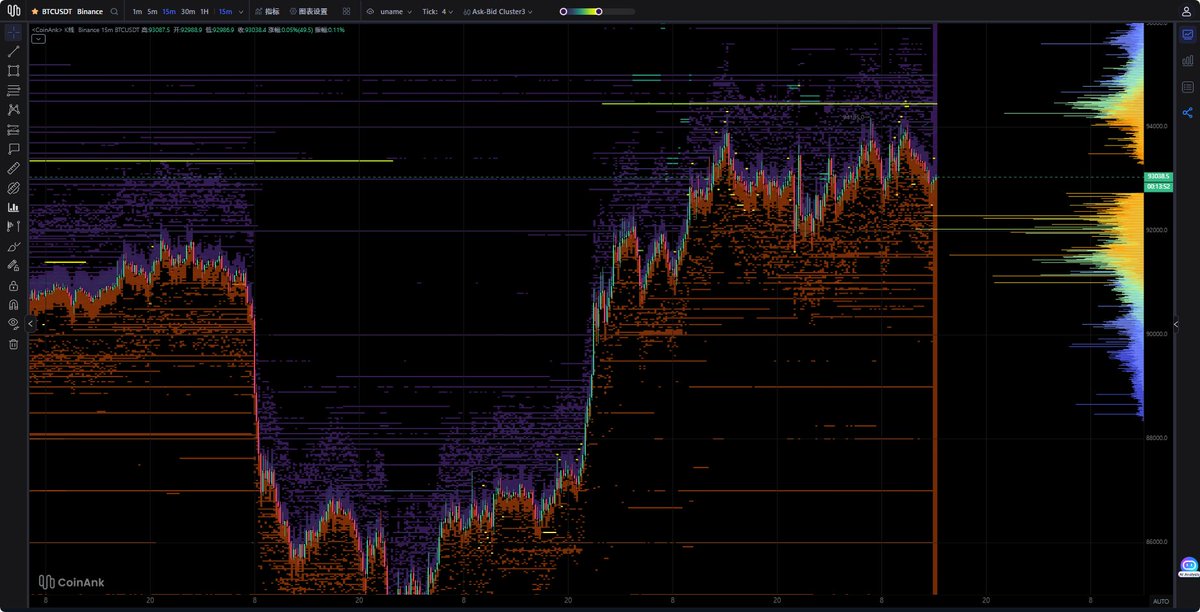Switch to 1H timeframe
1200x612 pixels.
pos(205,11)
